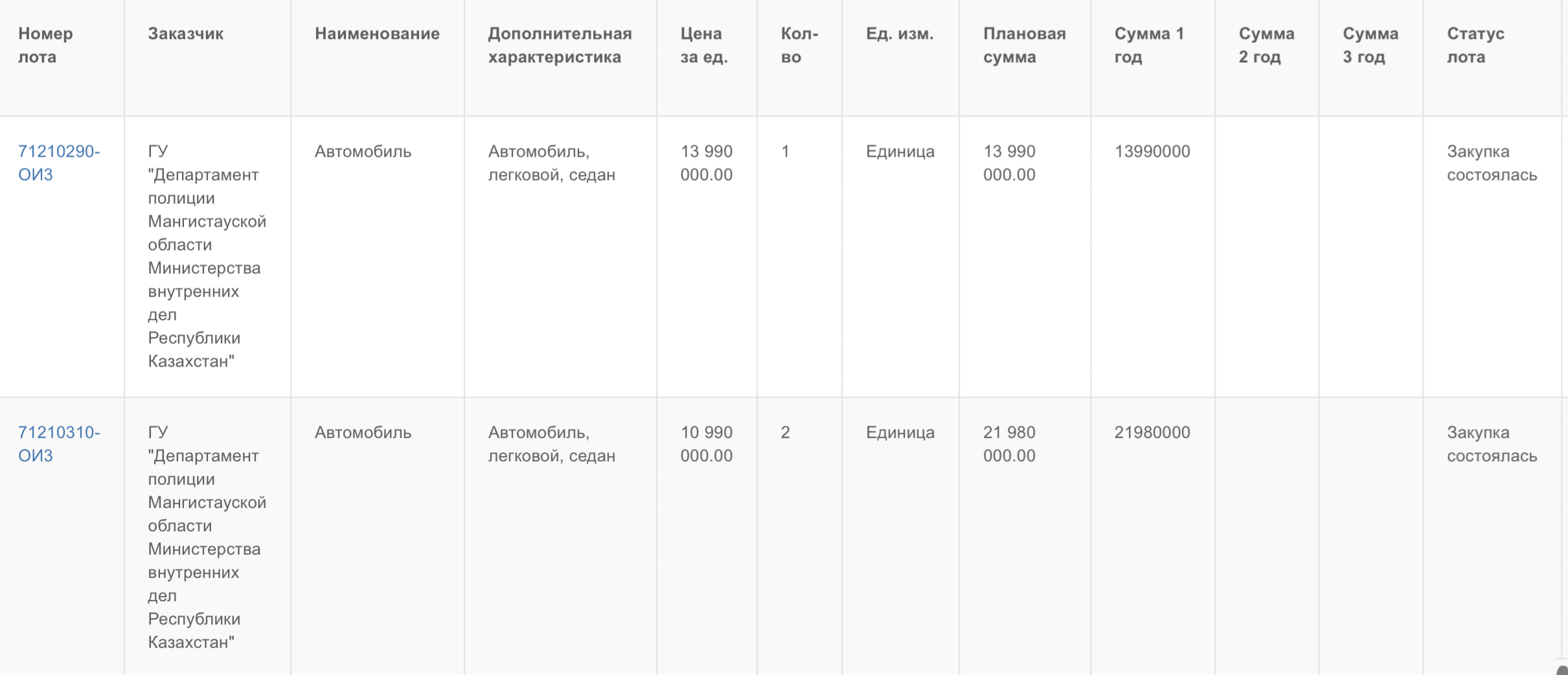
Task: Select the "Статус лота" column header
Action: click(x=1475, y=45)
